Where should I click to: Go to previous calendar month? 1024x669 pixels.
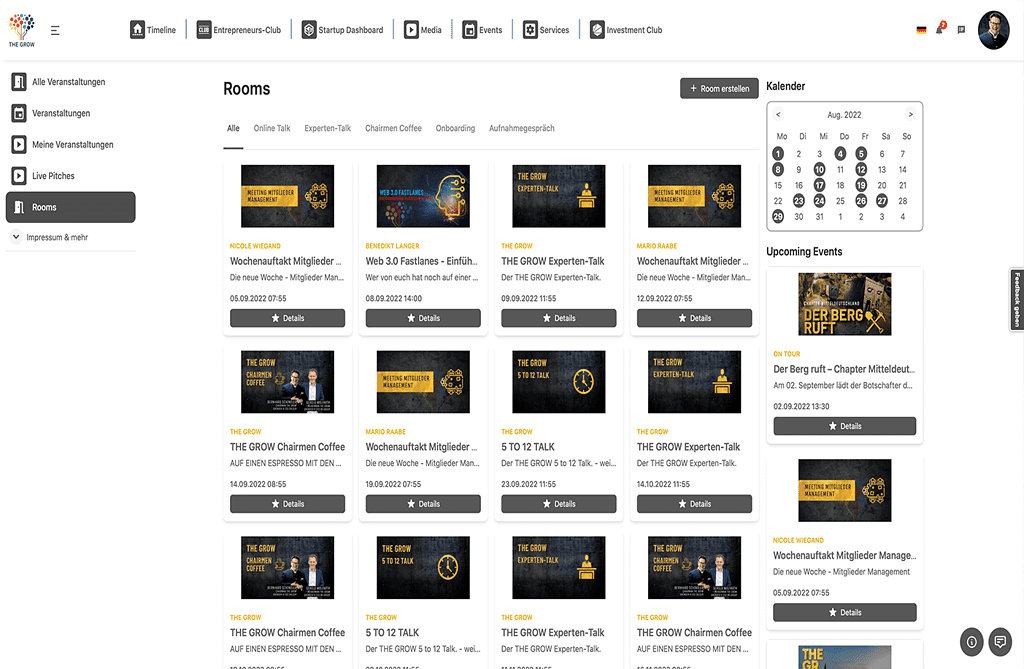778,114
